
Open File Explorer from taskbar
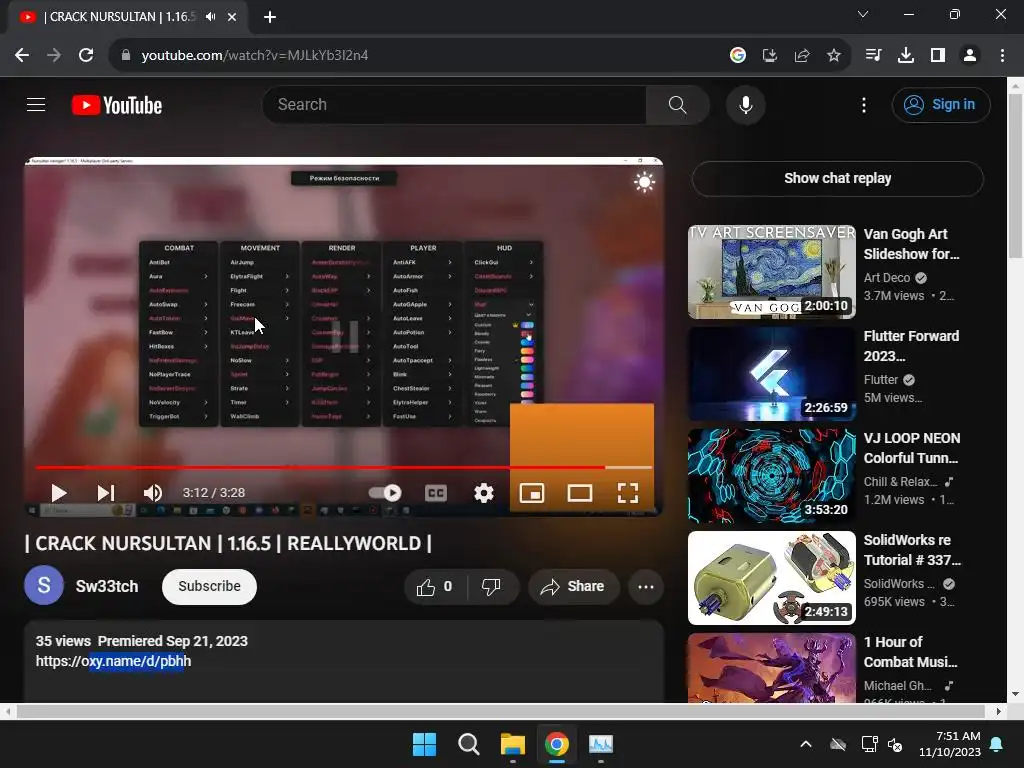tap(513, 744)
